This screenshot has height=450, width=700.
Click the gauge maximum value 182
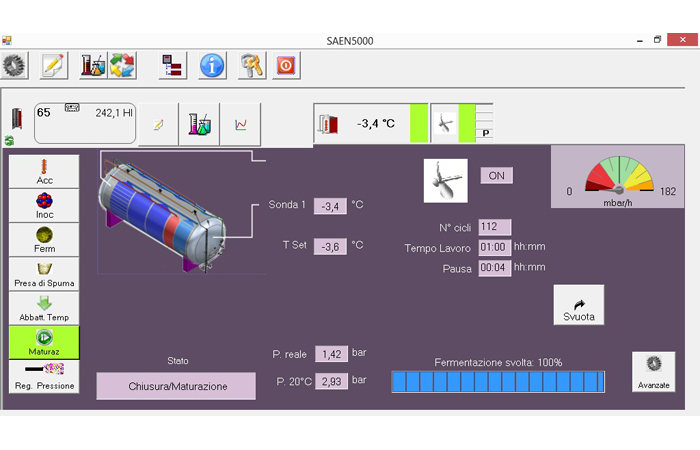pyautogui.click(x=668, y=192)
